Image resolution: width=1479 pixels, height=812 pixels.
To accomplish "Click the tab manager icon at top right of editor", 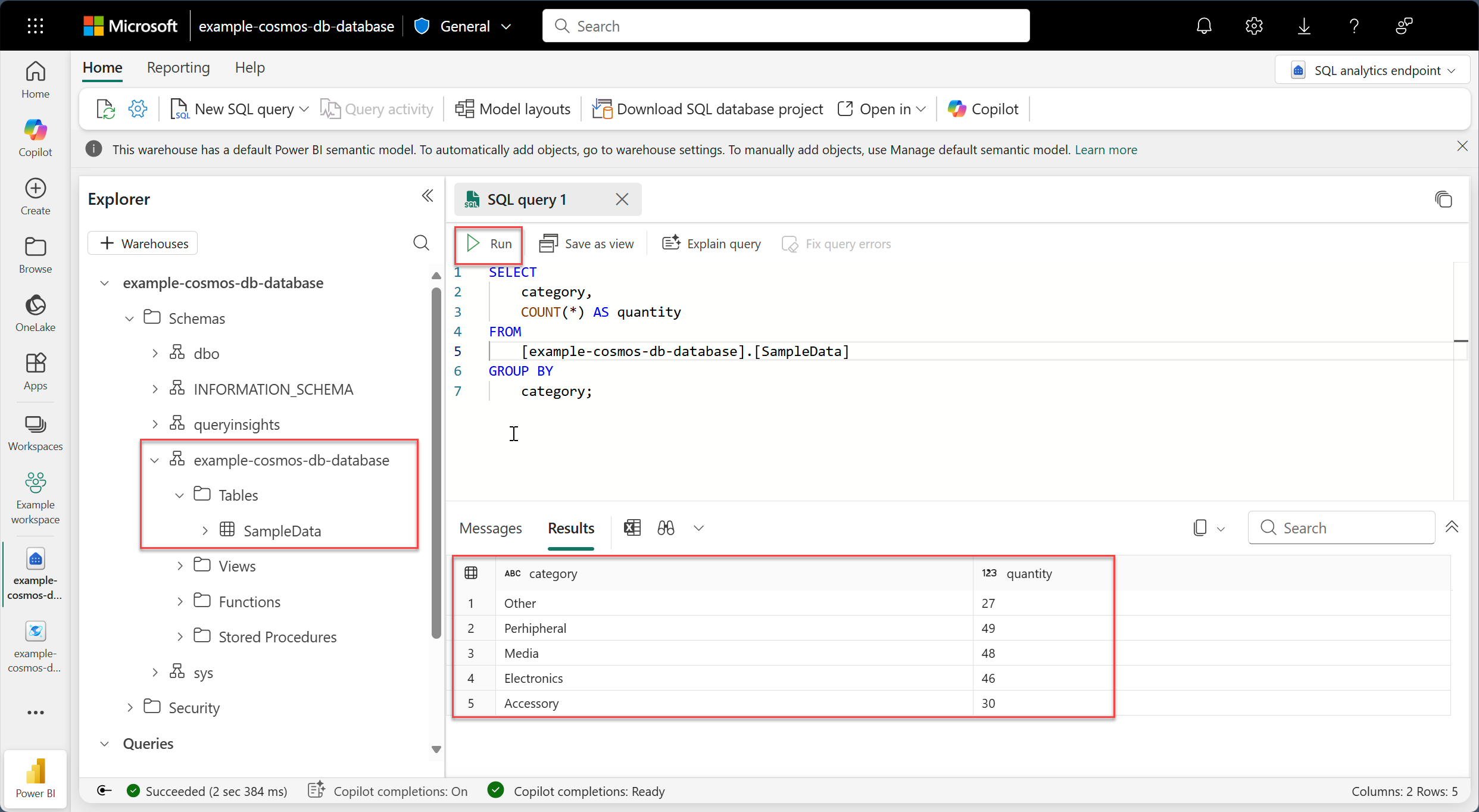I will 1443,199.
